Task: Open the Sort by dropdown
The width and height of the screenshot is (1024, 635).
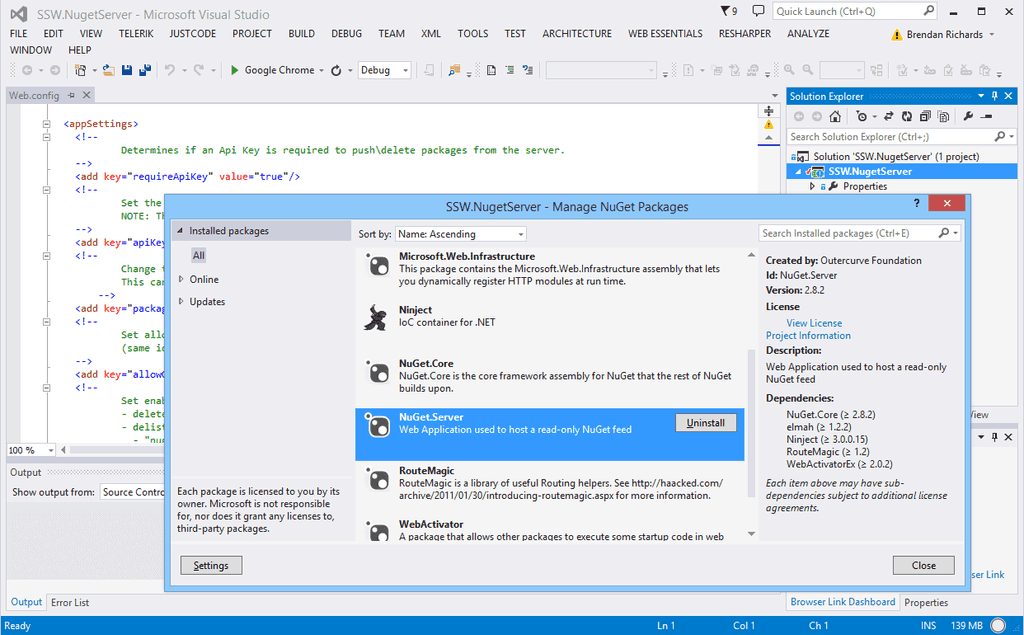Action: [460, 233]
